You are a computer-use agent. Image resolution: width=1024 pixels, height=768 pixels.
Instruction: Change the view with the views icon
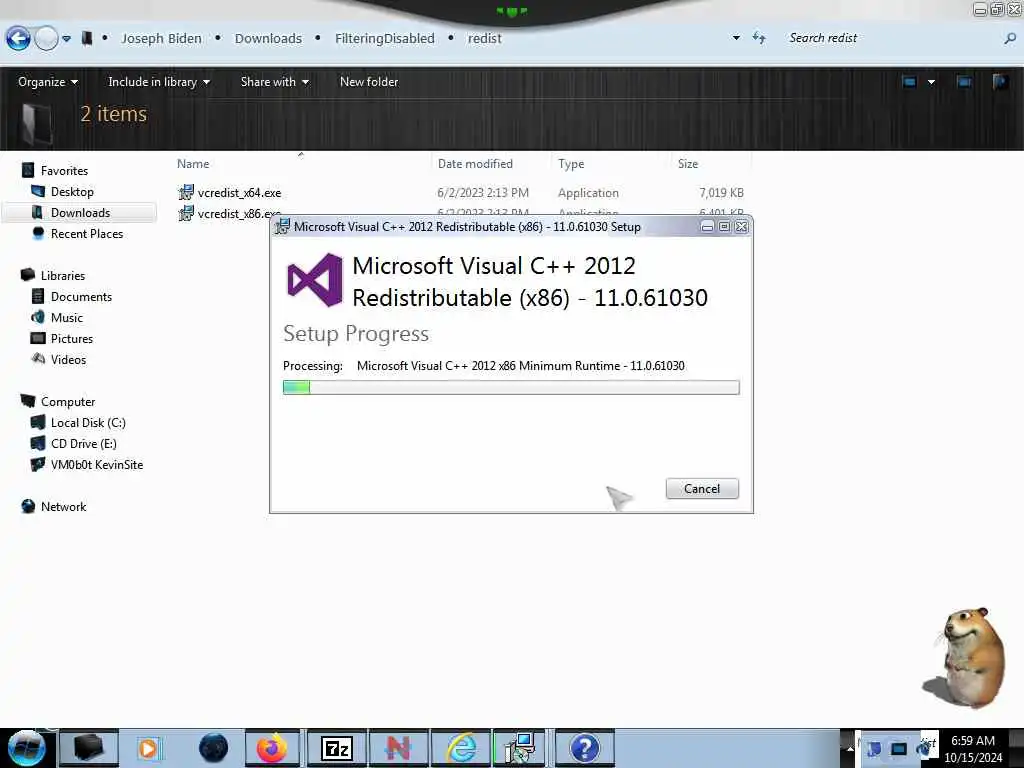click(909, 82)
